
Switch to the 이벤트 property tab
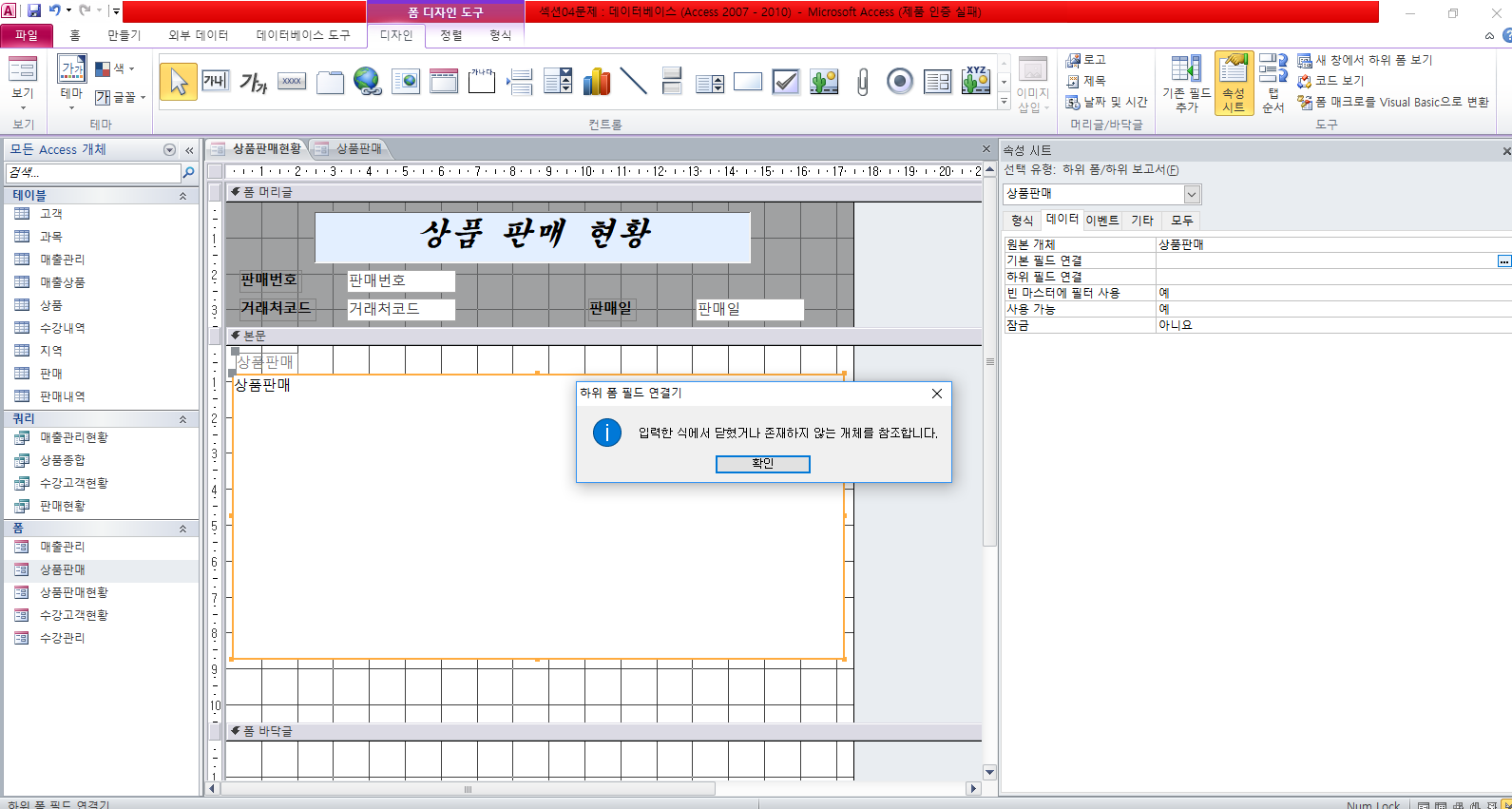pos(1101,221)
